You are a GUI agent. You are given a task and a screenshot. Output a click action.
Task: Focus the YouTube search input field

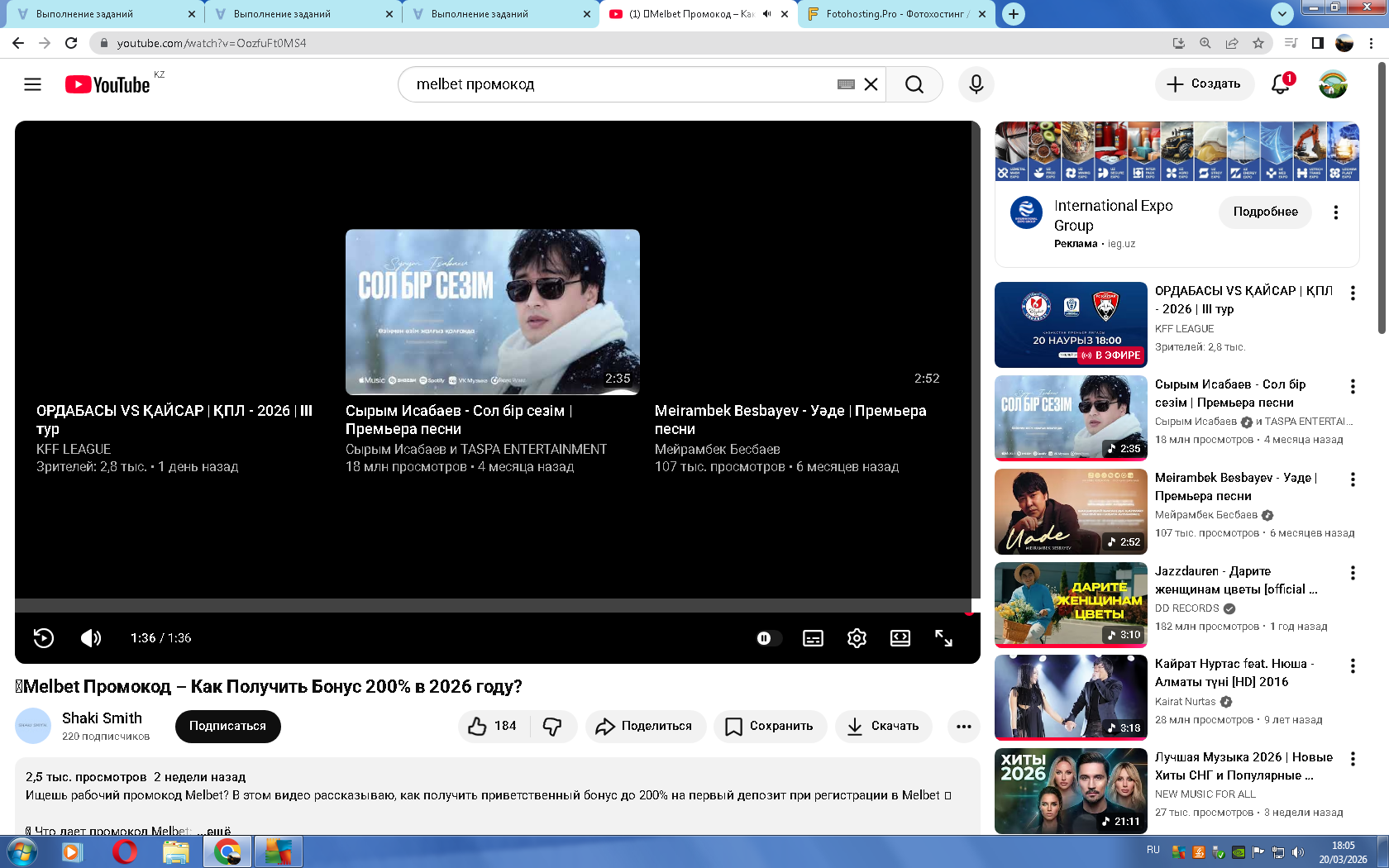624,84
